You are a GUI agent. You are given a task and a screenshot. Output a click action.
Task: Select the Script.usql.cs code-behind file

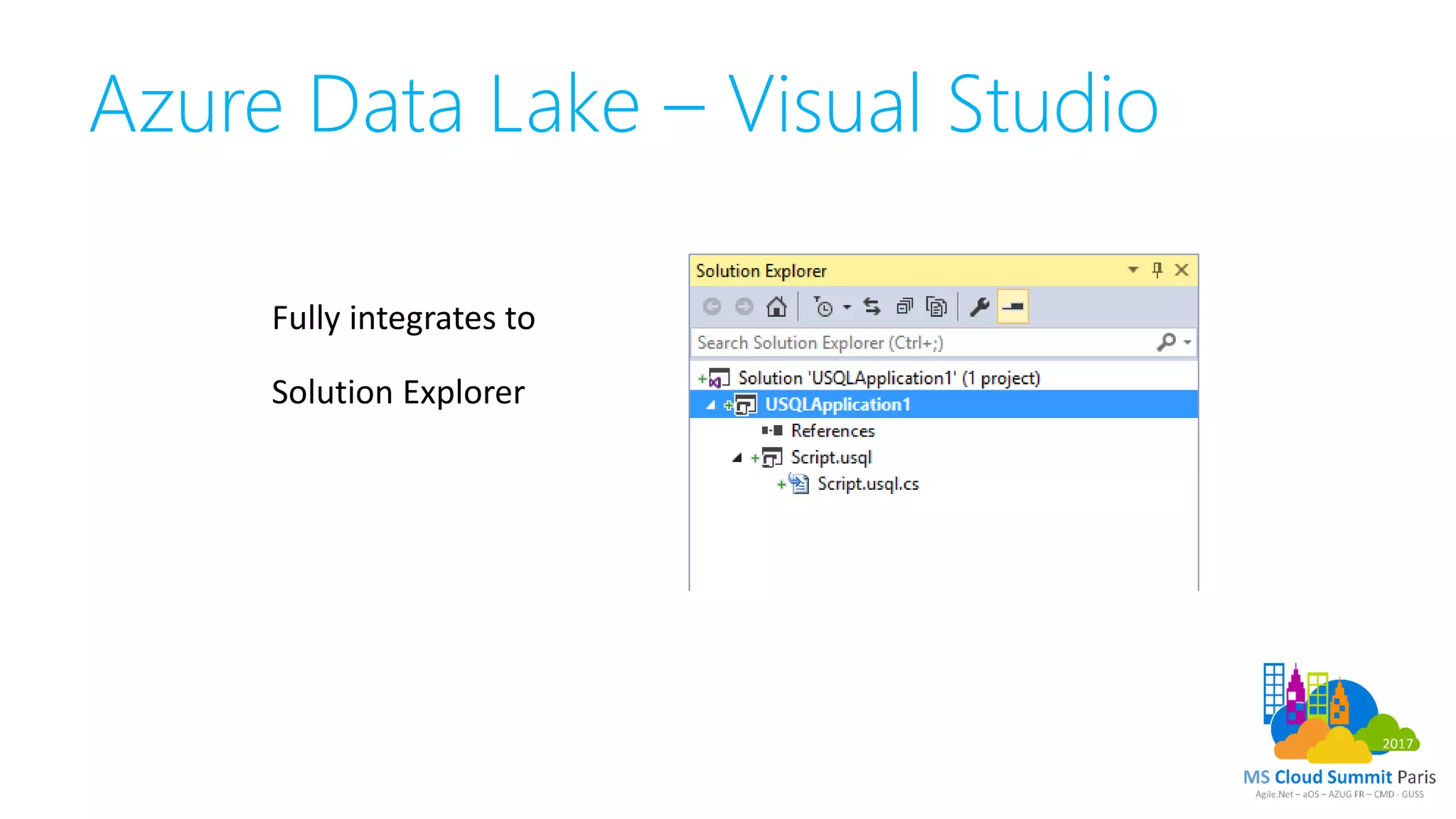tap(868, 484)
